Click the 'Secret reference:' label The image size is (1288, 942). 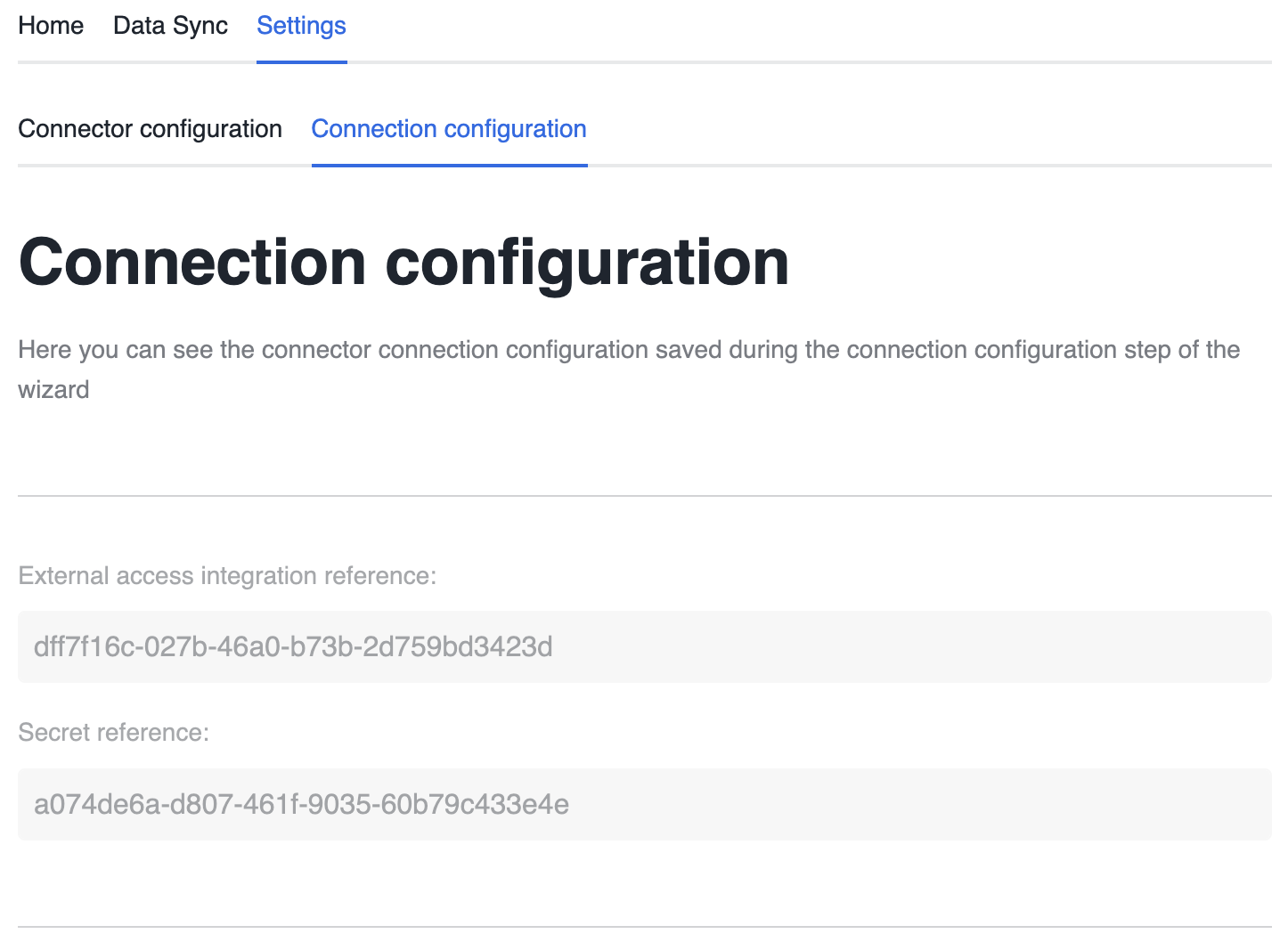113,733
